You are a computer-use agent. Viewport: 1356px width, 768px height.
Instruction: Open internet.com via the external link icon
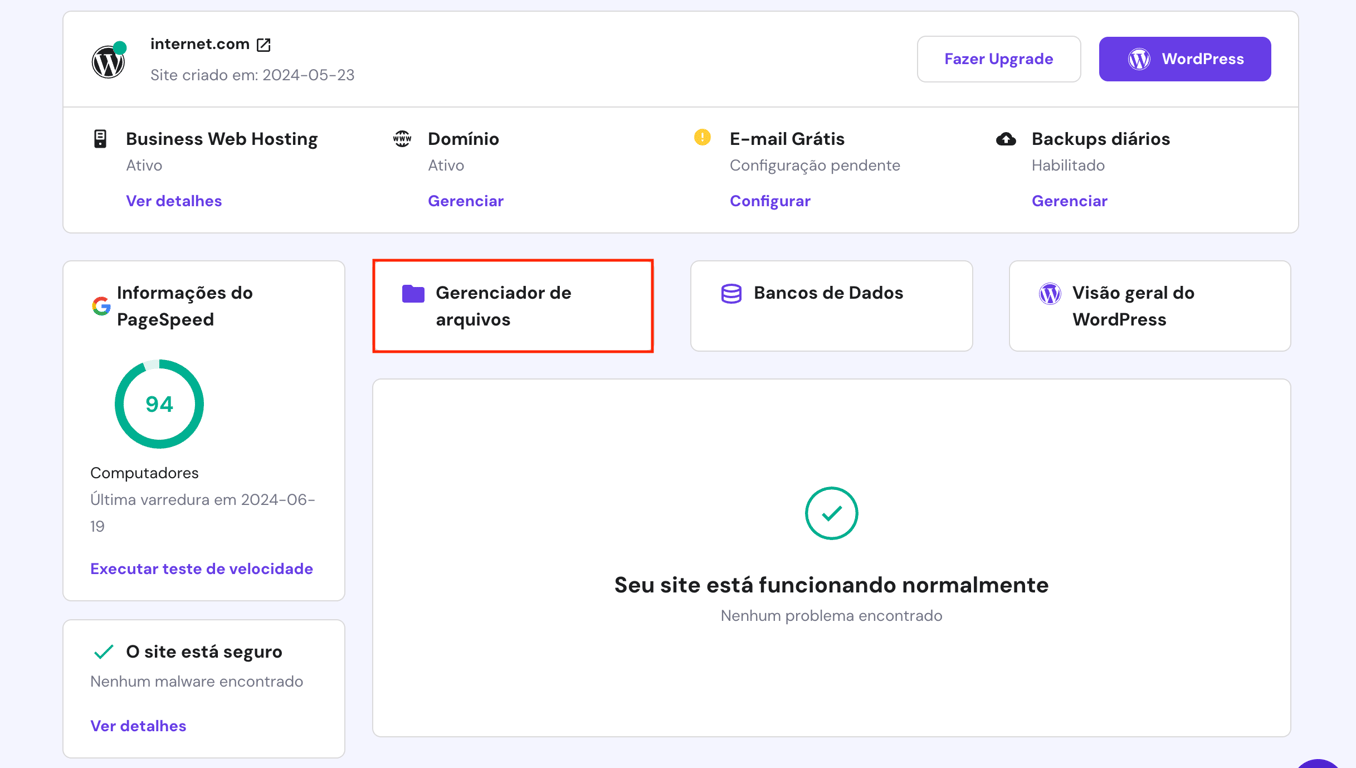(x=262, y=44)
